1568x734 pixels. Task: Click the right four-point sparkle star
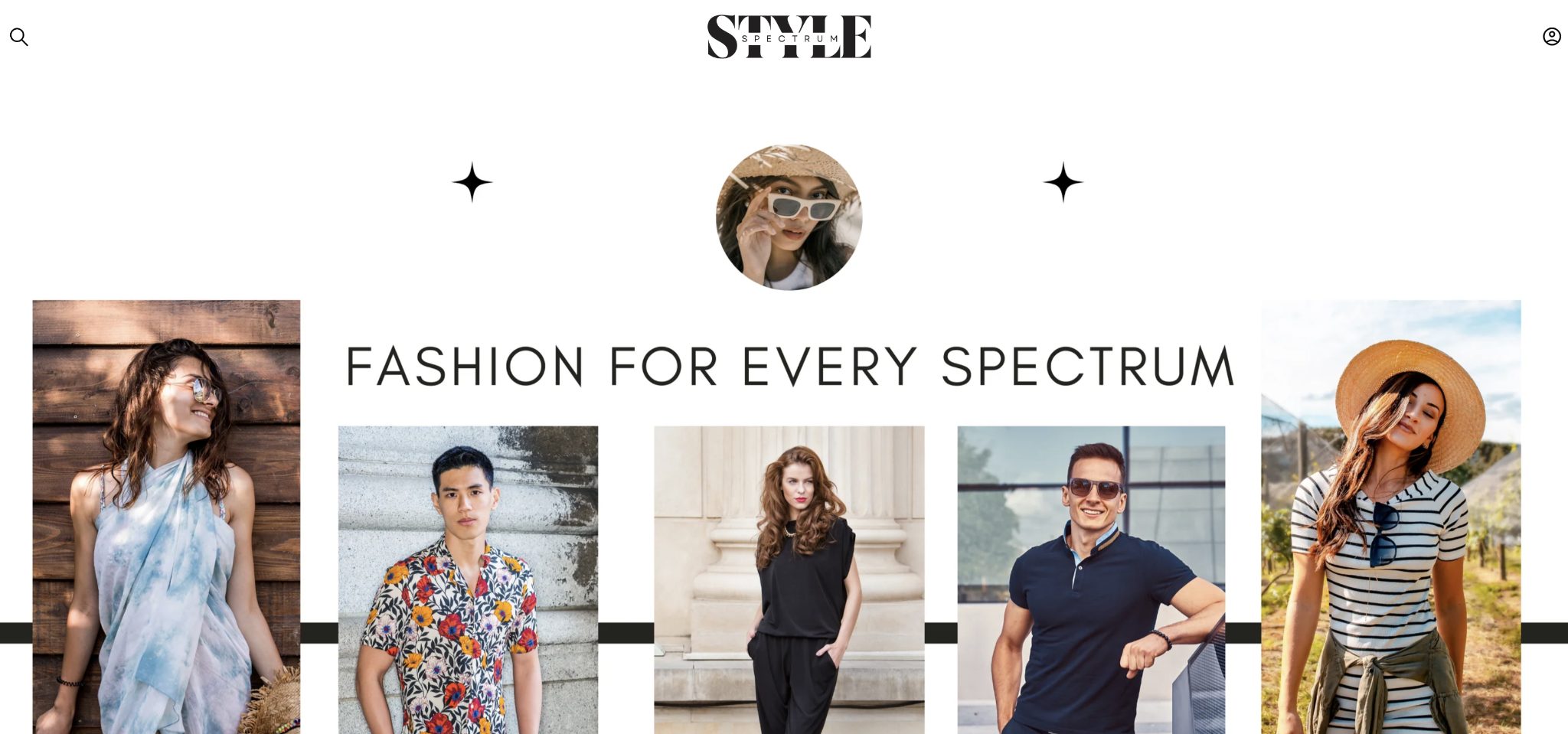[x=1063, y=182]
